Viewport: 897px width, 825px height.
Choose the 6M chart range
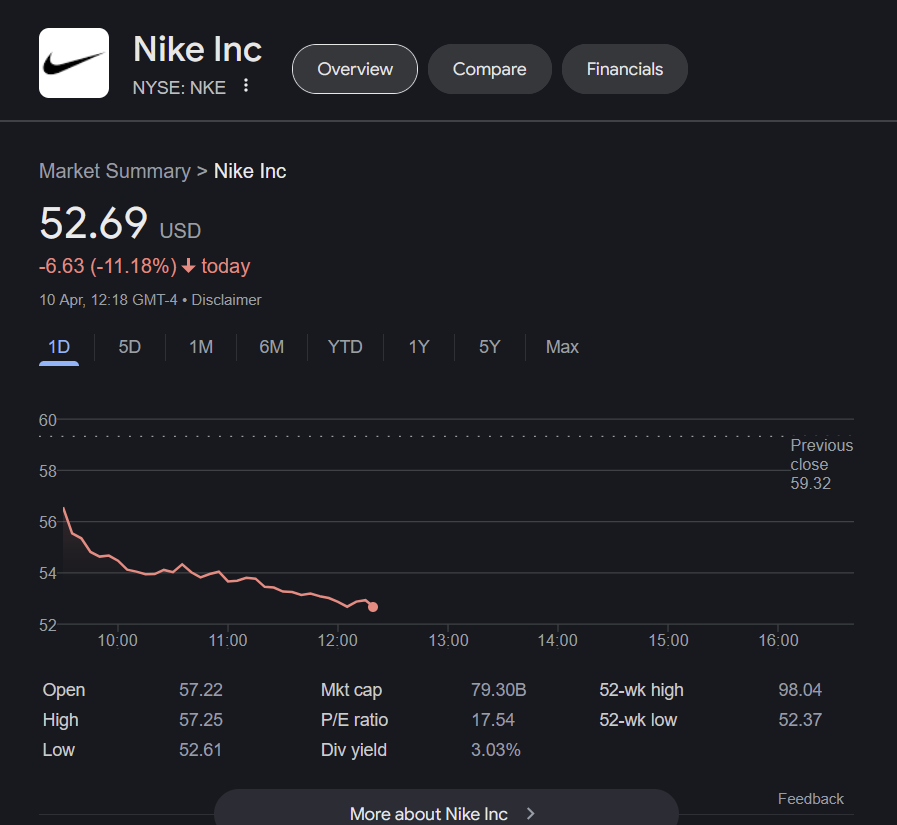[x=272, y=347]
